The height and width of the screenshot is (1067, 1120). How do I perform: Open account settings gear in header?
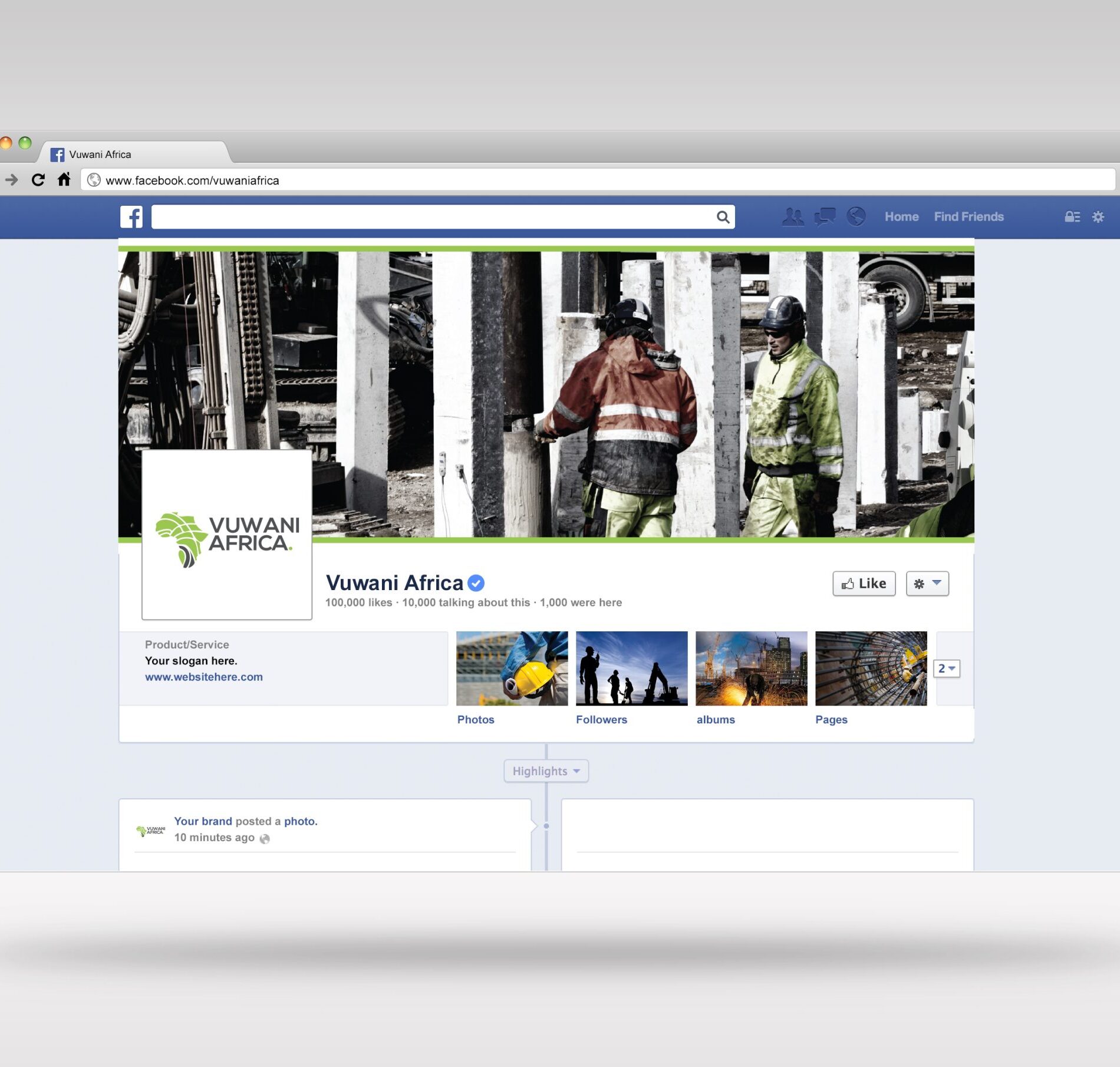tap(1098, 217)
